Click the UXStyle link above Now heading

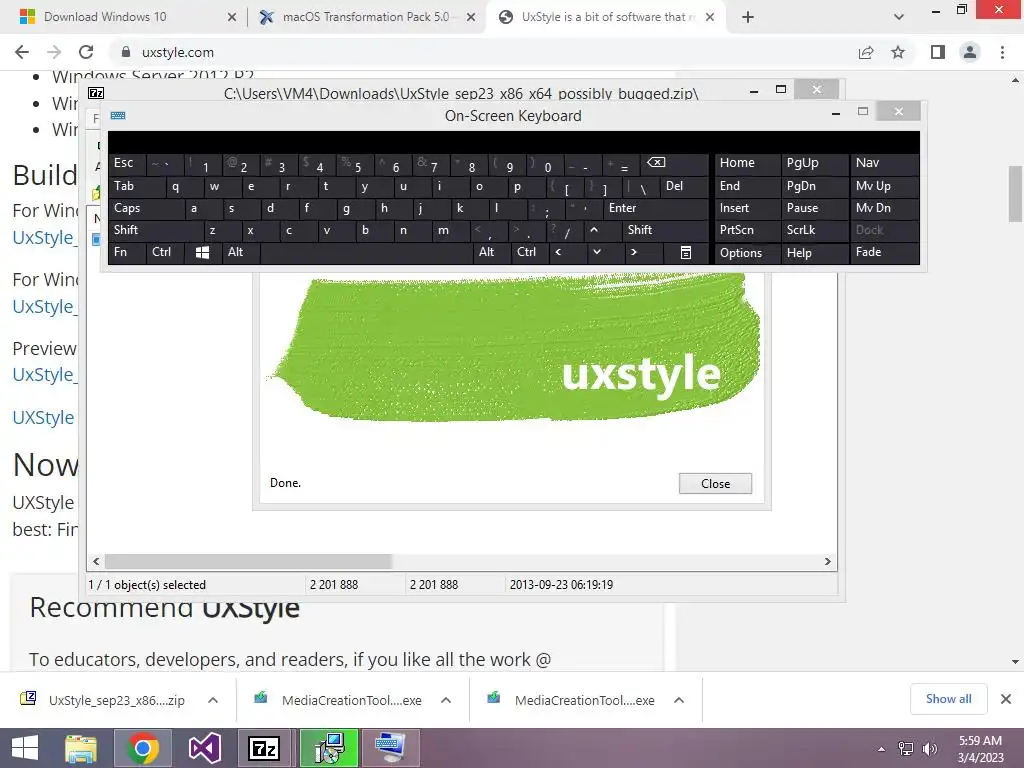(43, 418)
